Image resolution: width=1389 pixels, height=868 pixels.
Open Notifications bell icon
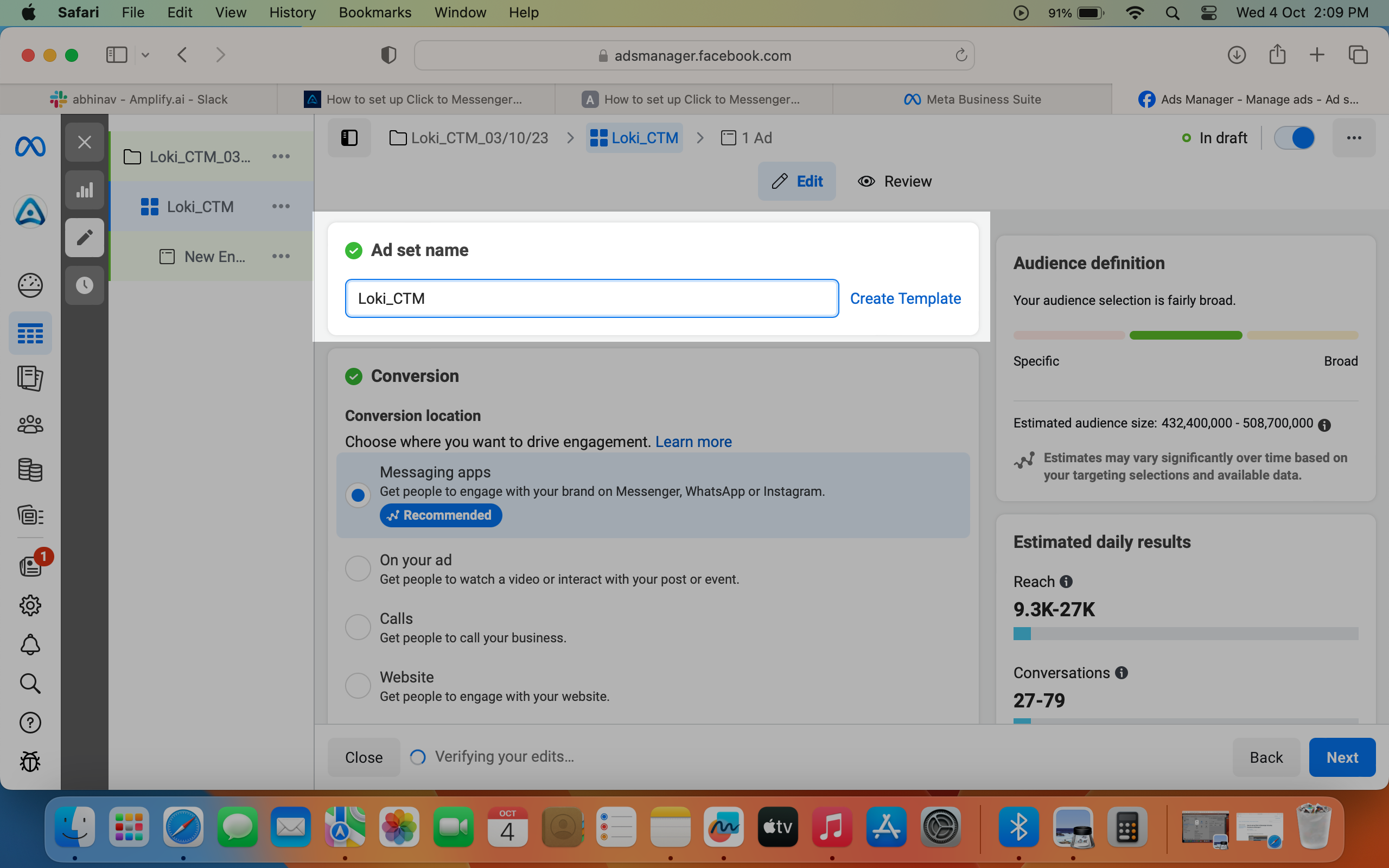(30, 644)
